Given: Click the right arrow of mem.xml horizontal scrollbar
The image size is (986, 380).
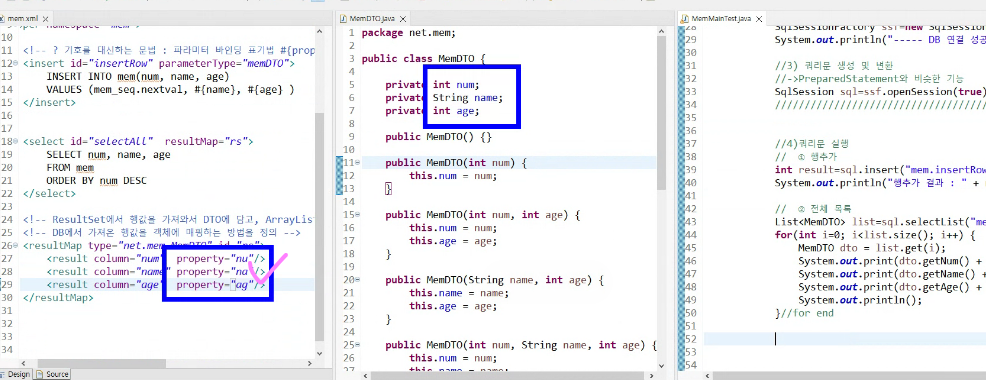Looking at the screenshot, I should [x=309, y=364].
